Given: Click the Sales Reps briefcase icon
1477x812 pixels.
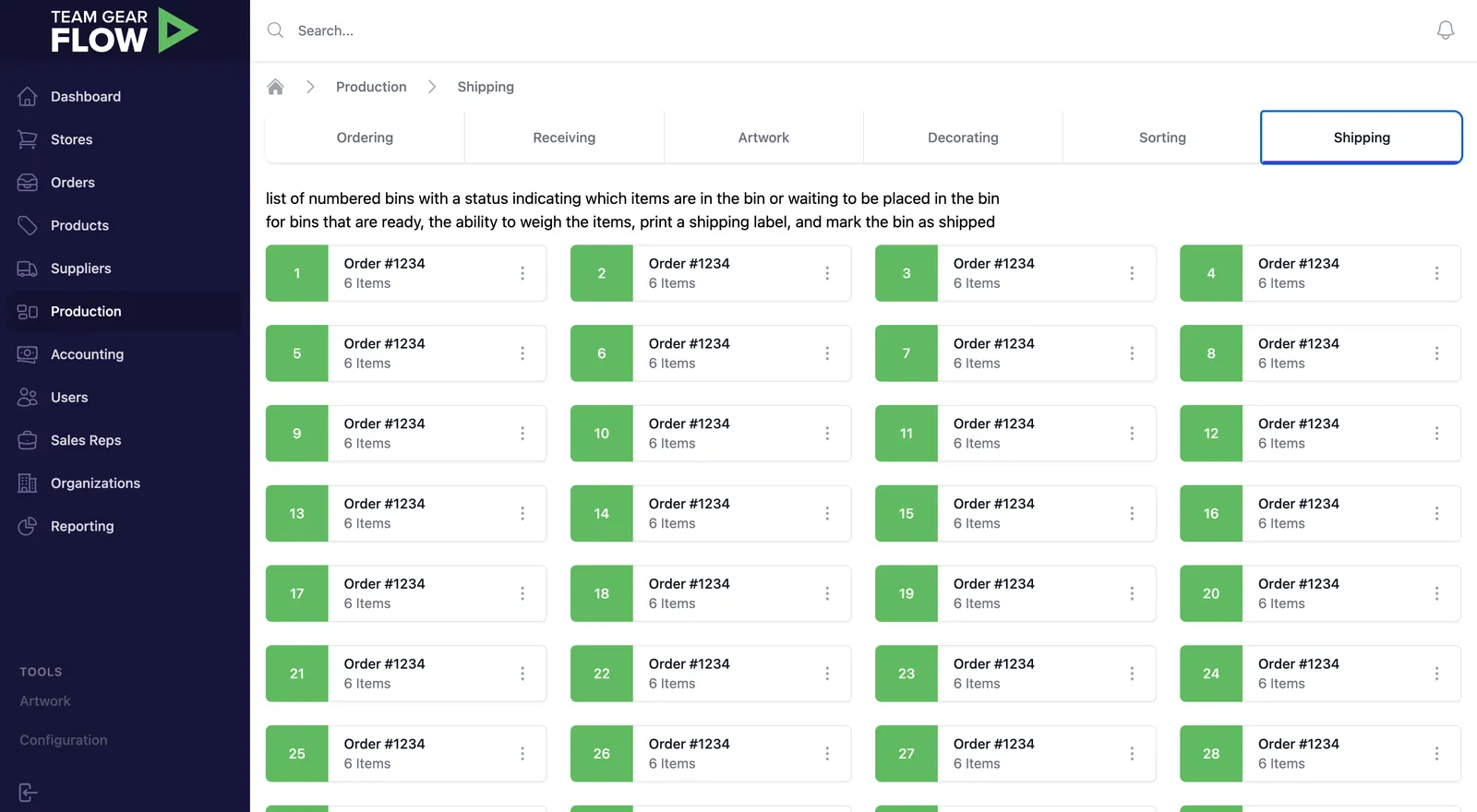Looking at the screenshot, I should (x=28, y=440).
